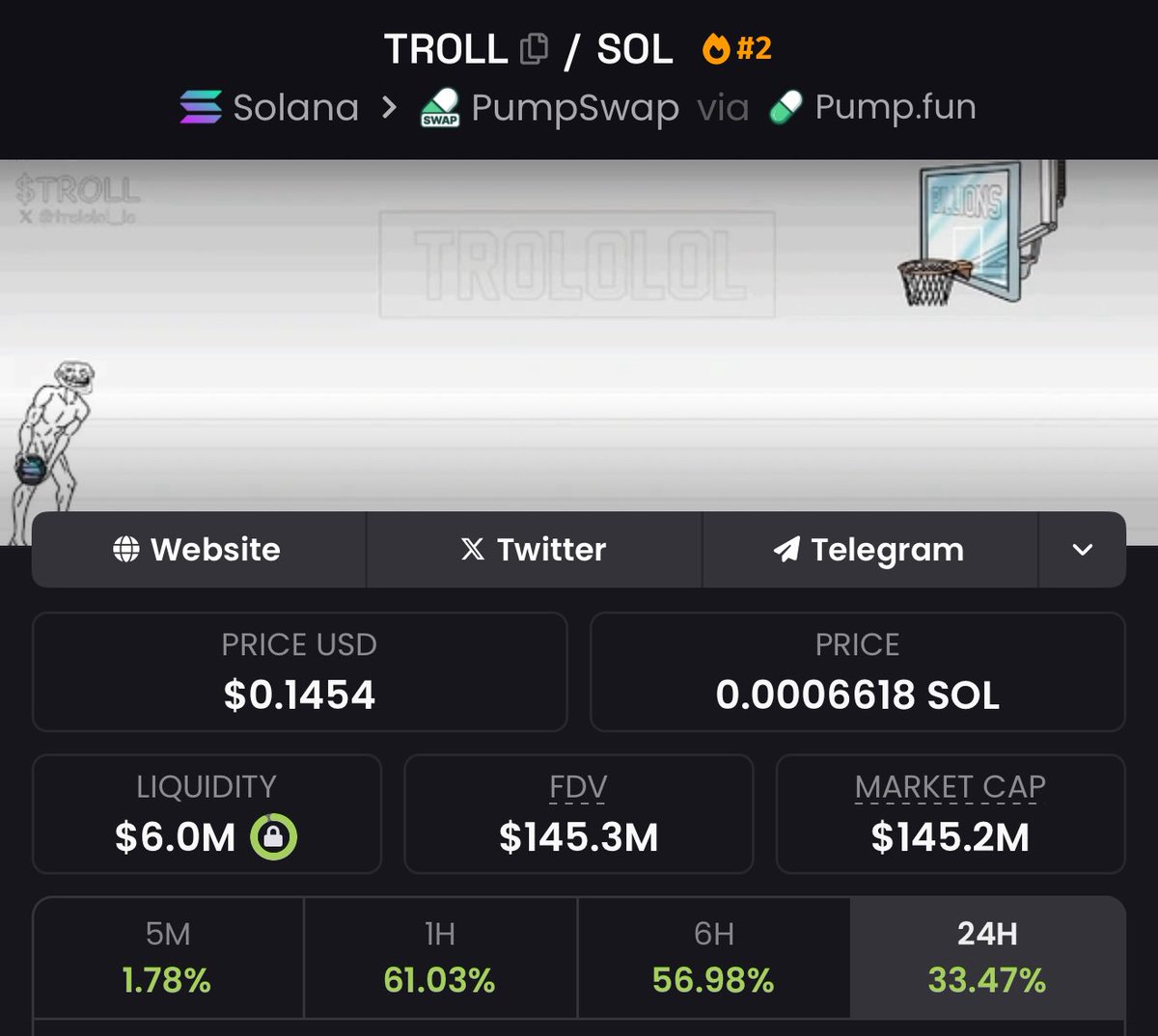The height and width of the screenshot is (1036, 1158).
Task: Select the 5M timeframe tab
Action: [x=168, y=958]
